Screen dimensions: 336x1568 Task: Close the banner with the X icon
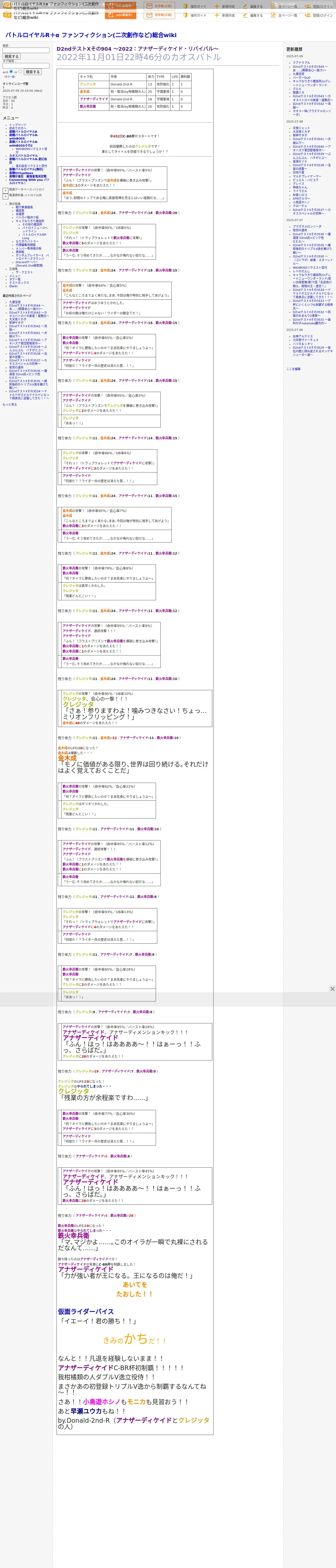332,989
